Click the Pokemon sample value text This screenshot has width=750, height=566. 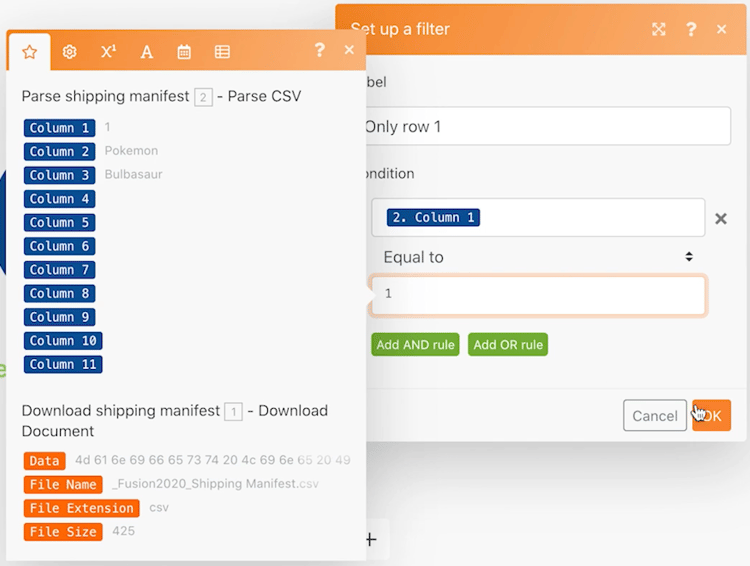(131, 151)
